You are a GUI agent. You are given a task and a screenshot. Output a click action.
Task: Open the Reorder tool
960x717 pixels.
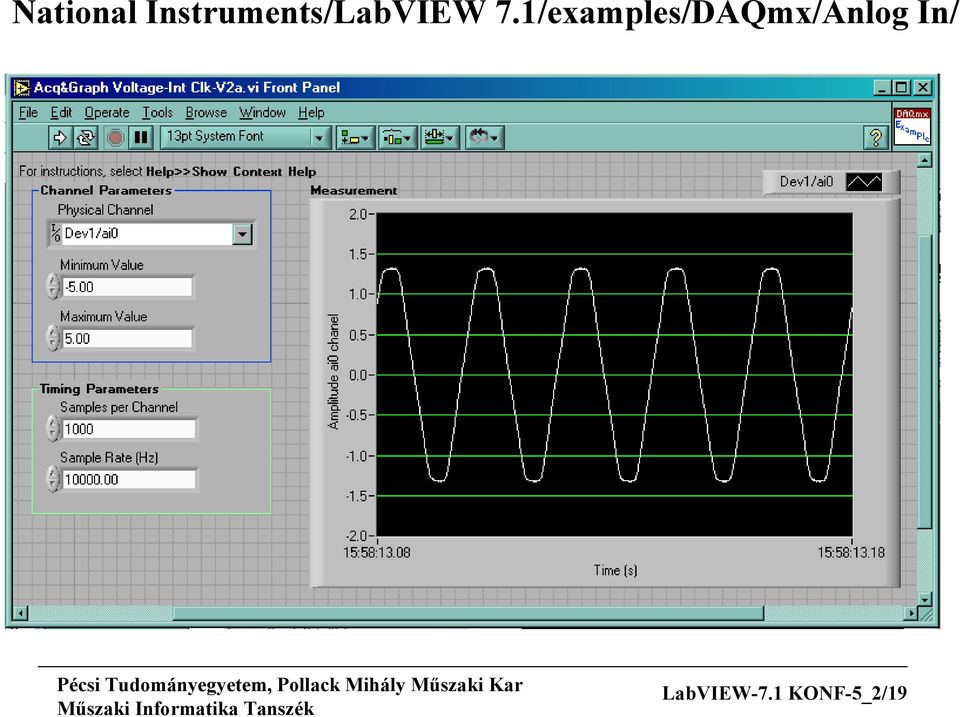[484, 138]
